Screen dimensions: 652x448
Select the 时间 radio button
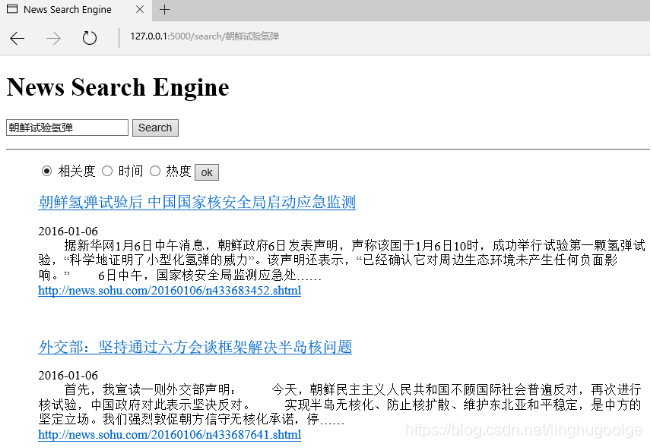coord(107,171)
